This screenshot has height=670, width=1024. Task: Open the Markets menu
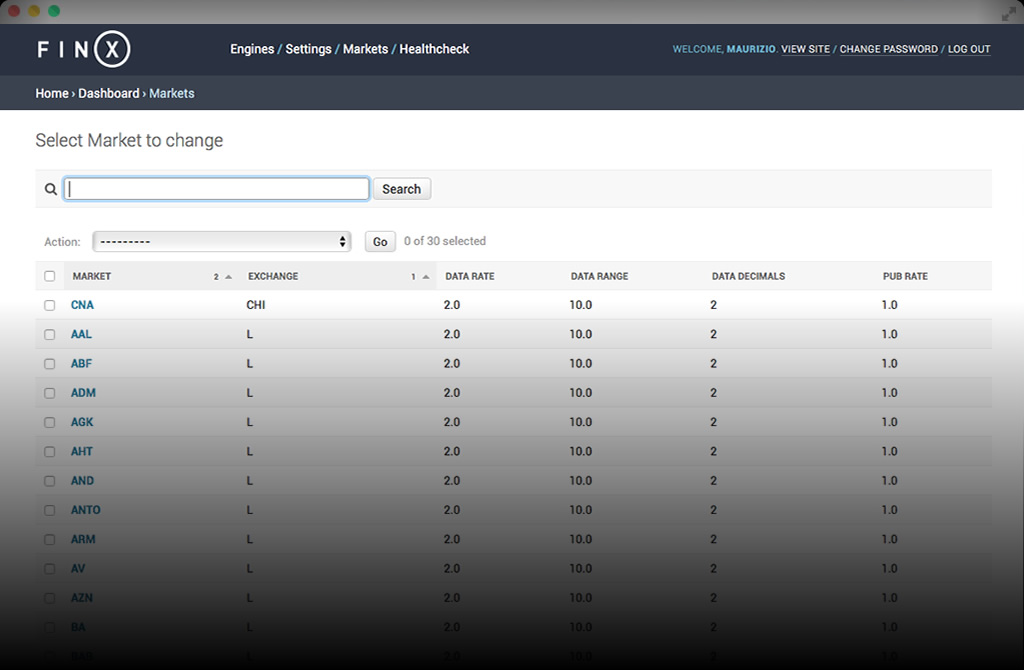365,49
